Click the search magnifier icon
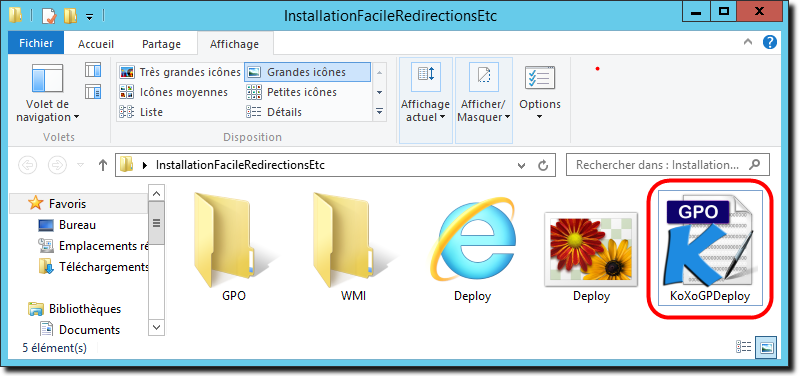799x376 pixels. (x=755, y=165)
